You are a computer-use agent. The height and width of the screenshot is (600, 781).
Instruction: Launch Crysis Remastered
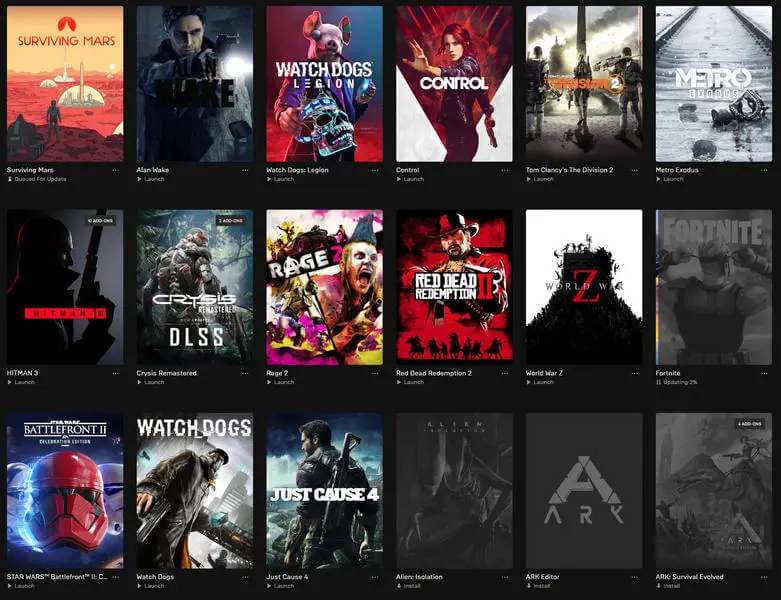(150, 382)
